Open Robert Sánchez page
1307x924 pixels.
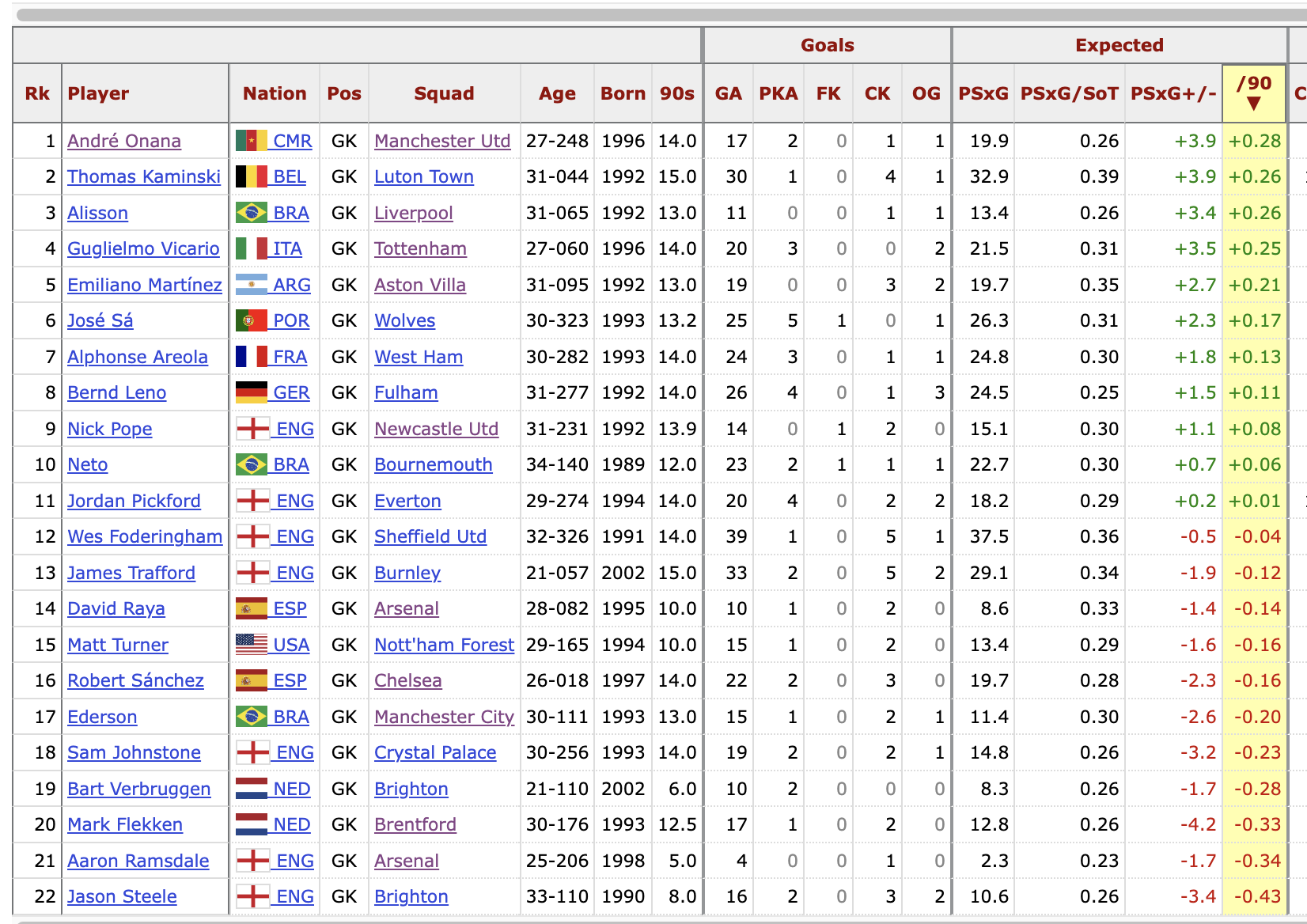135,680
